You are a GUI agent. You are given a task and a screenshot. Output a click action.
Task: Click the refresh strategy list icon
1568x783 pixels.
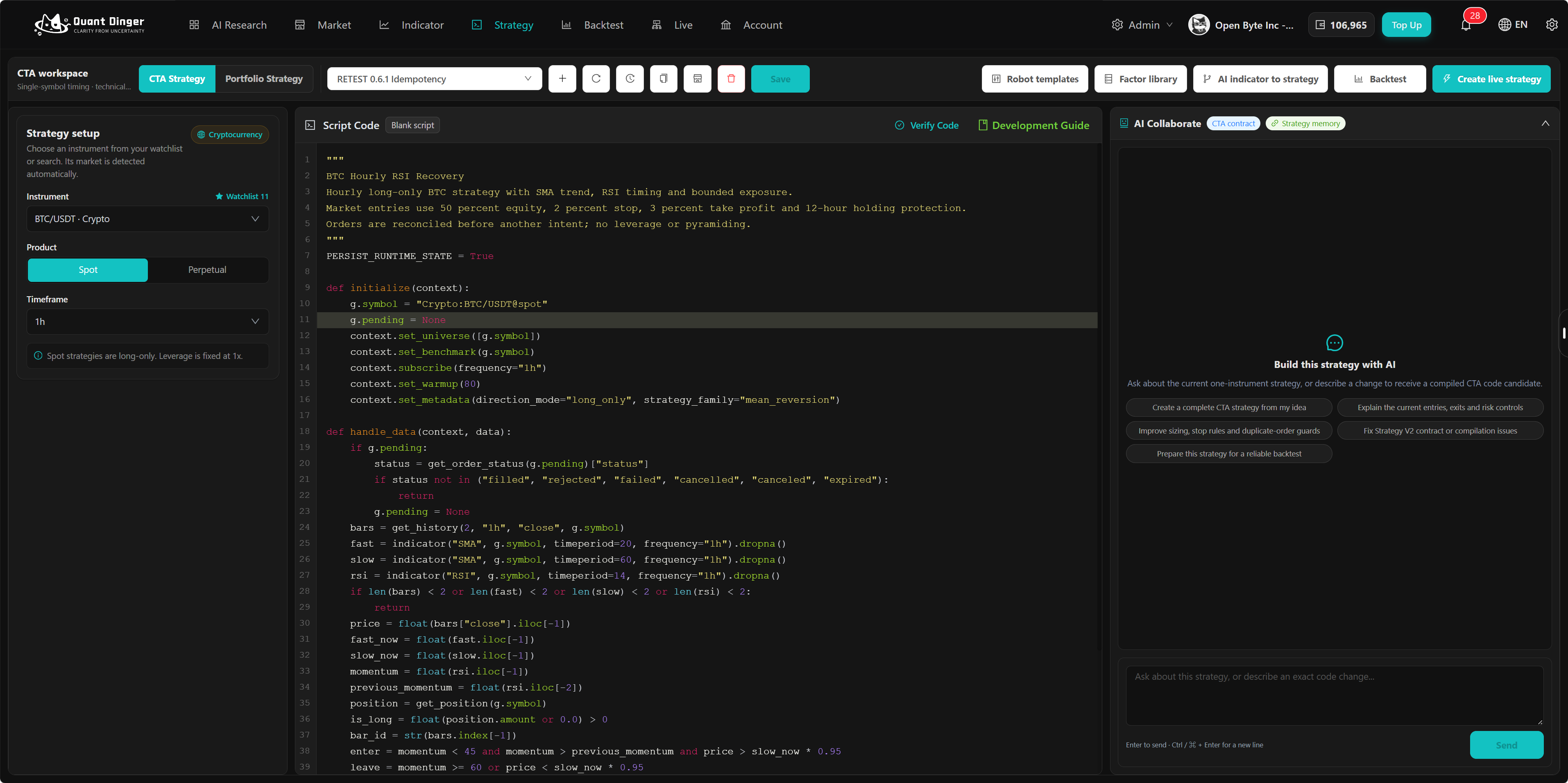596,79
